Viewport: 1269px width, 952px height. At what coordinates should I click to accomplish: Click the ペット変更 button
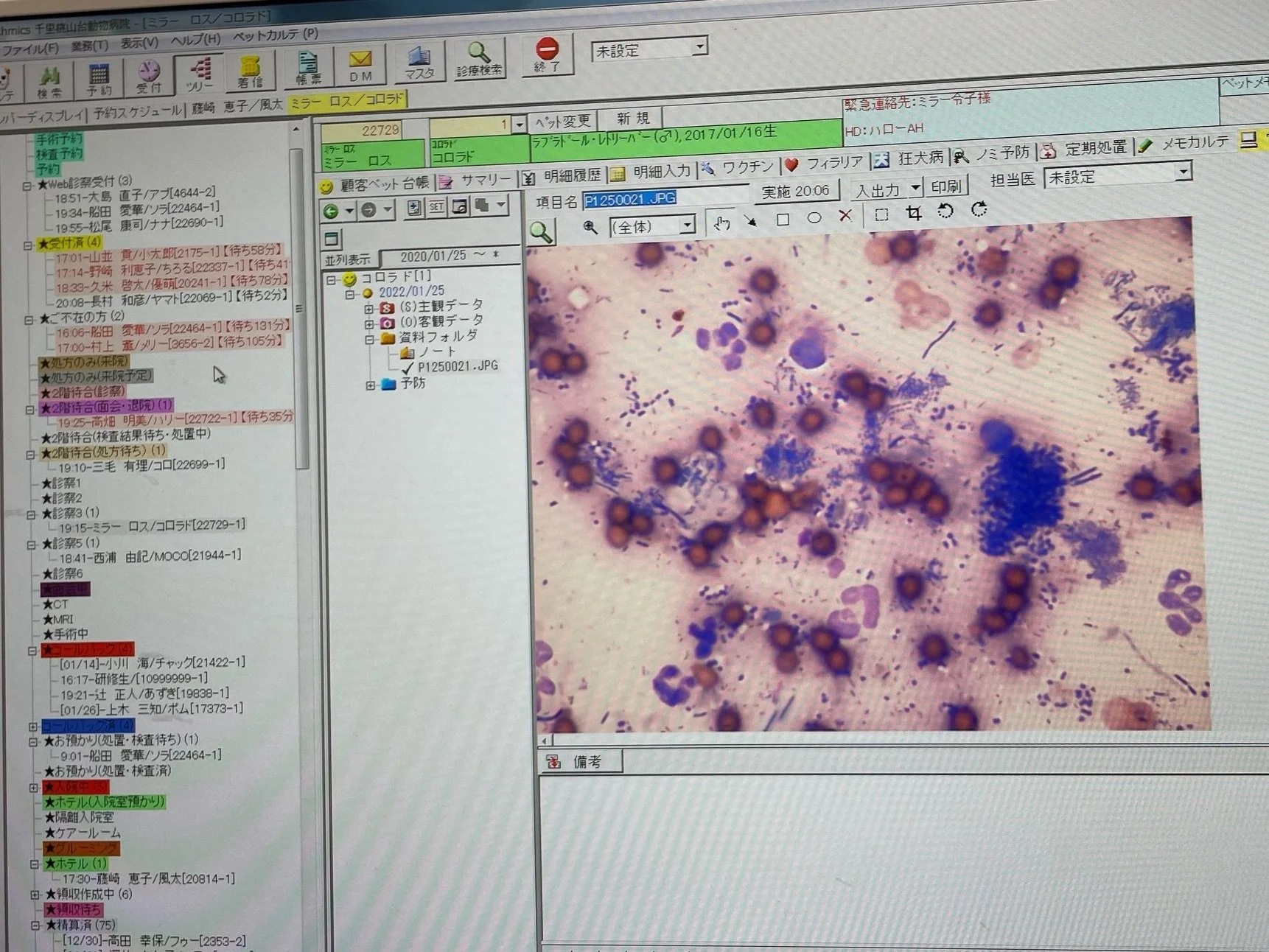pos(562,121)
